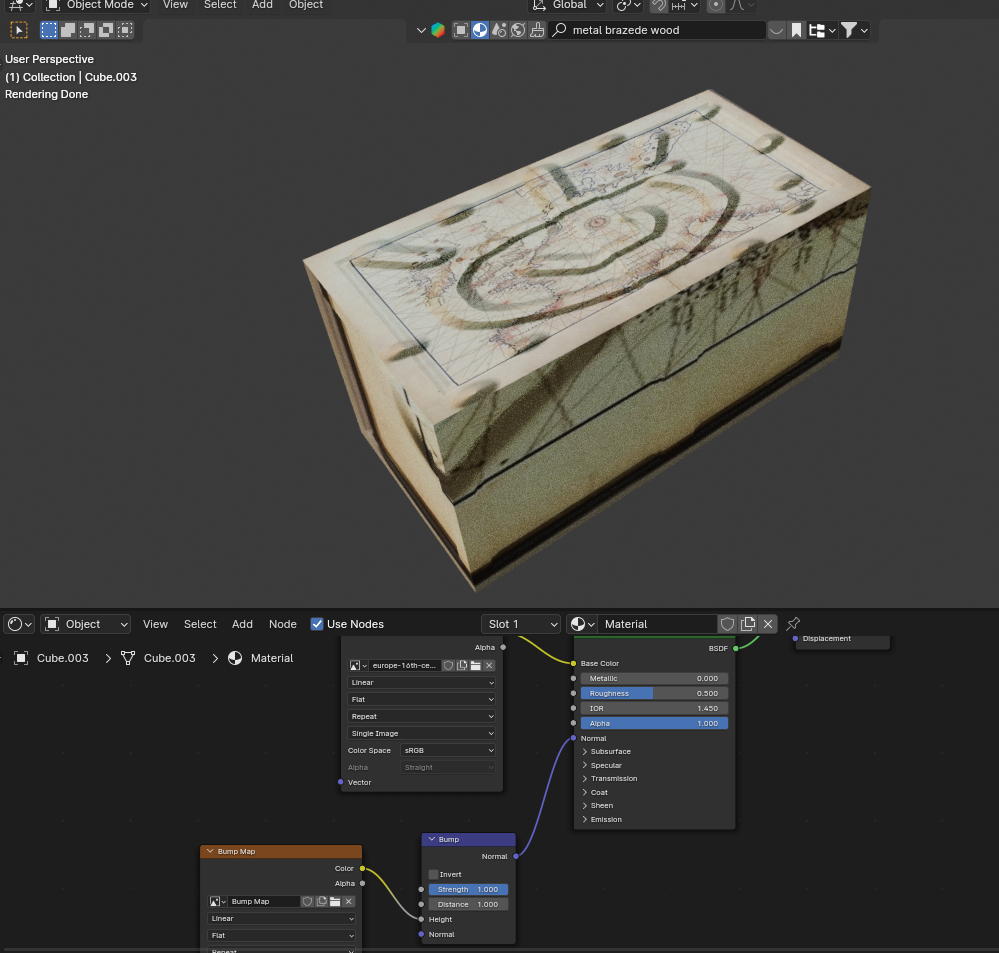Image resolution: width=999 pixels, height=953 pixels.
Task: Click the copy icon for europe-16th-ce image
Action: pyautogui.click(x=462, y=665)
